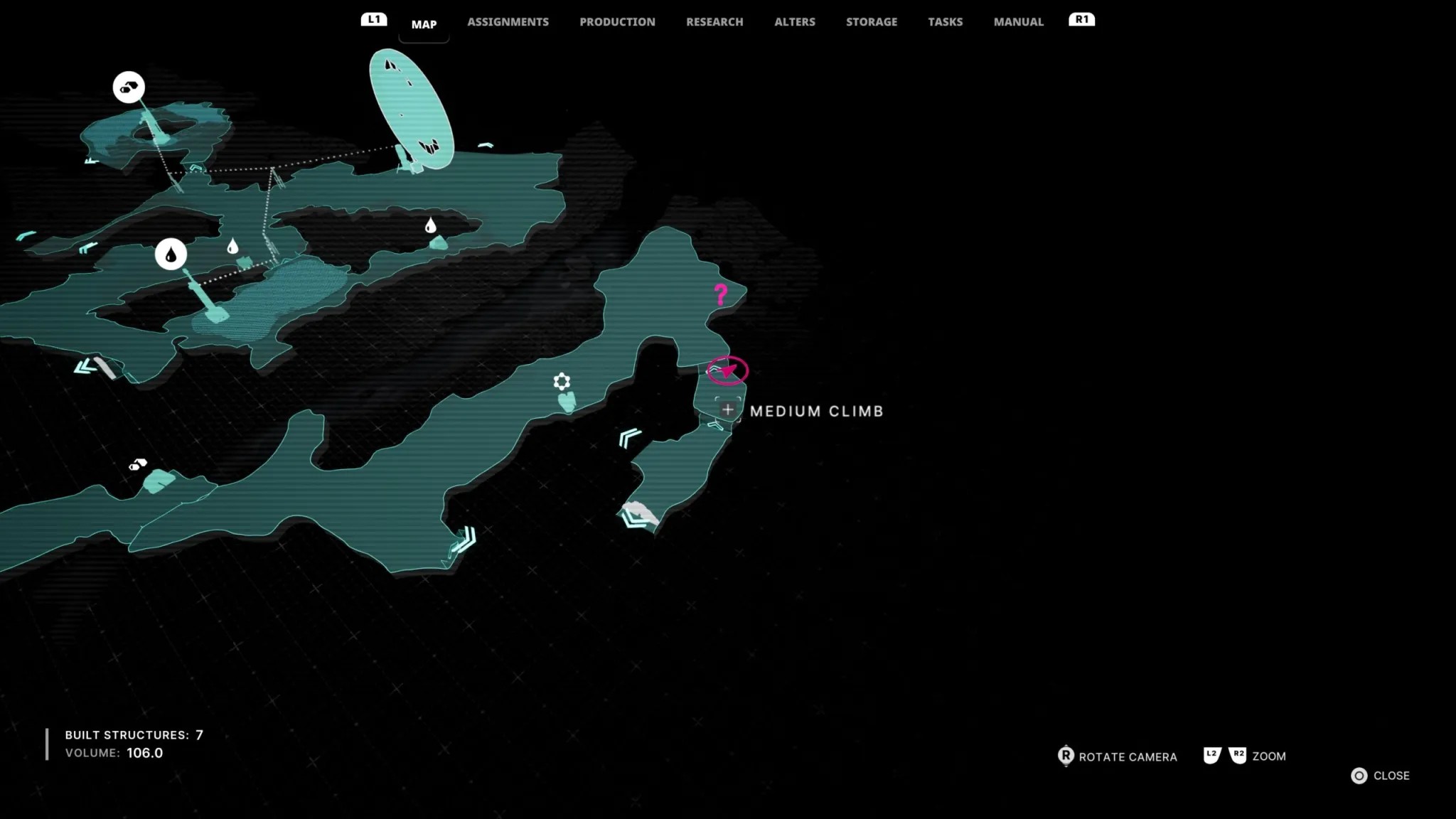The height and width of the screenshot is (819, 1456).
Task: Click the white gear point-of-interest icon
Action: 562,382
